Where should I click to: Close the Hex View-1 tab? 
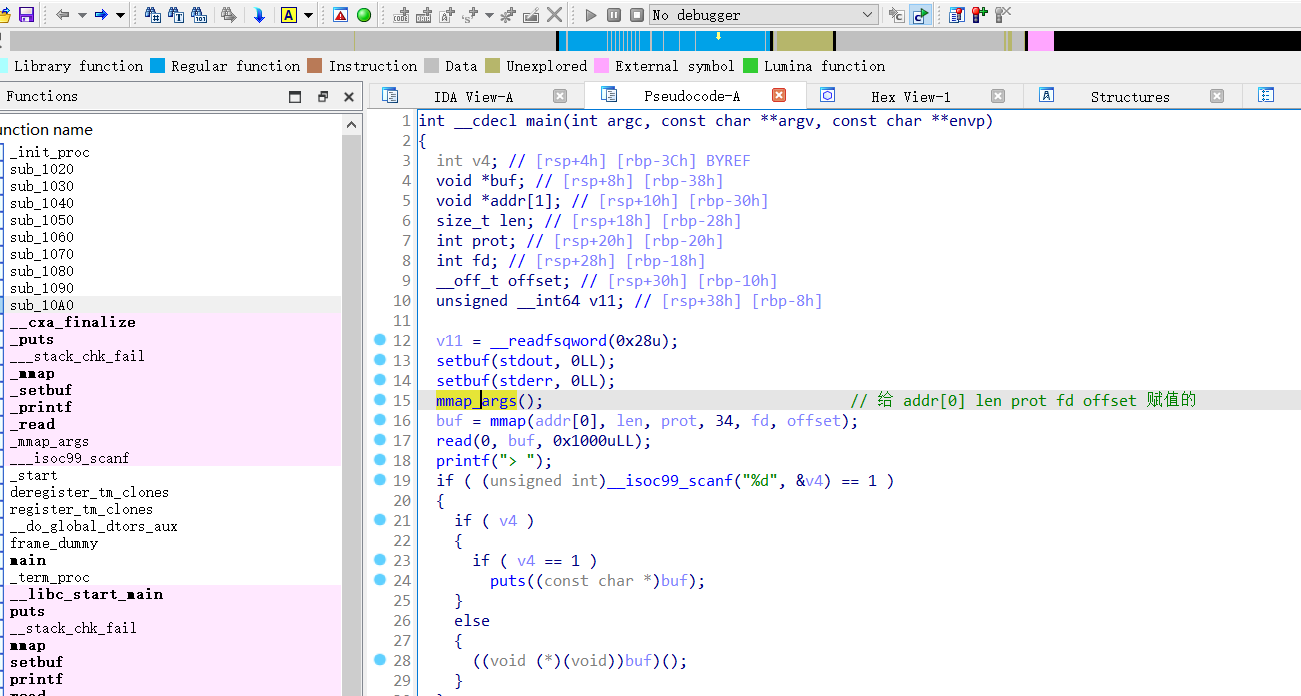[998, 96]
